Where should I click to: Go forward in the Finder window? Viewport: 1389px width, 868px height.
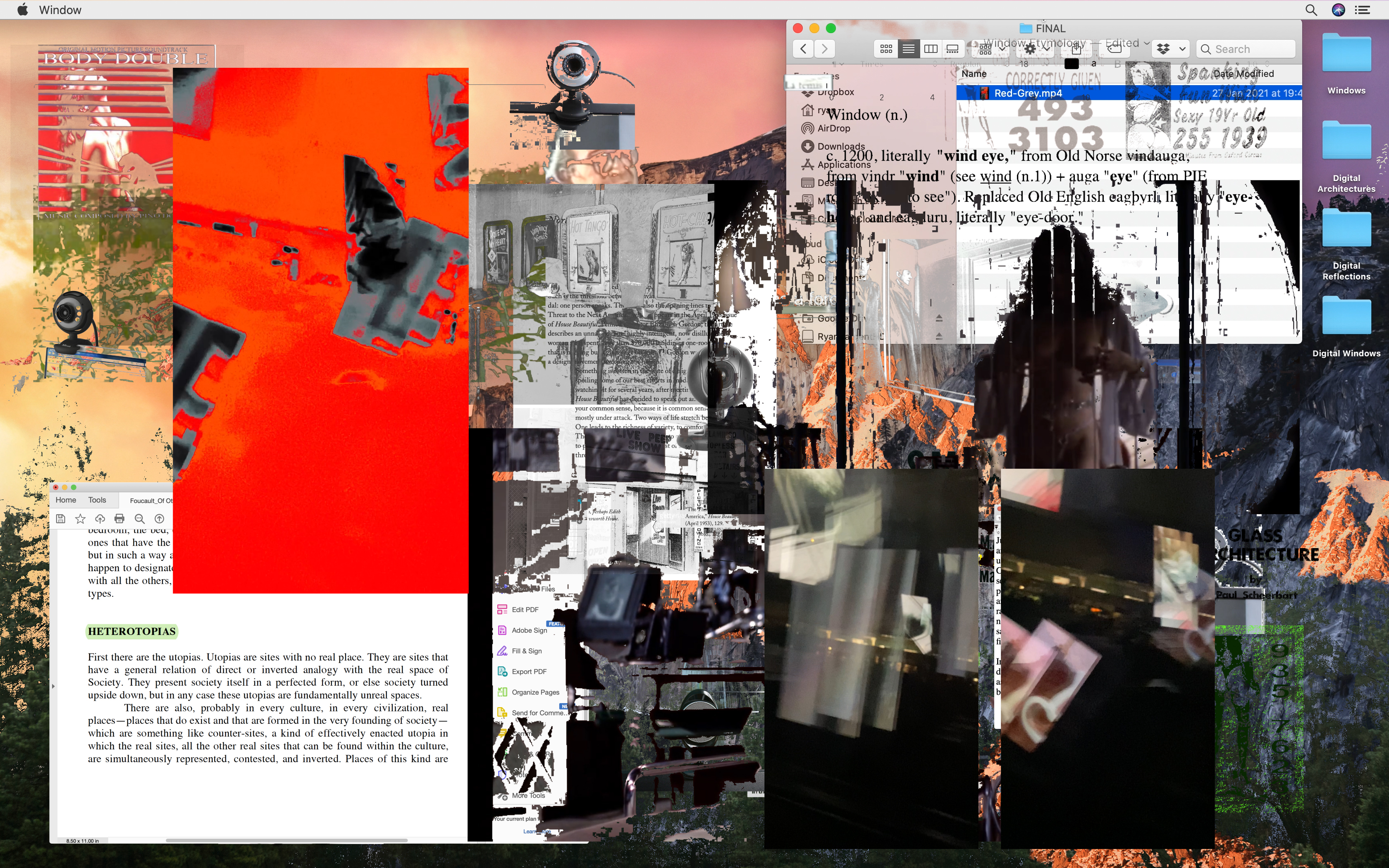click(x=825, y=49)
